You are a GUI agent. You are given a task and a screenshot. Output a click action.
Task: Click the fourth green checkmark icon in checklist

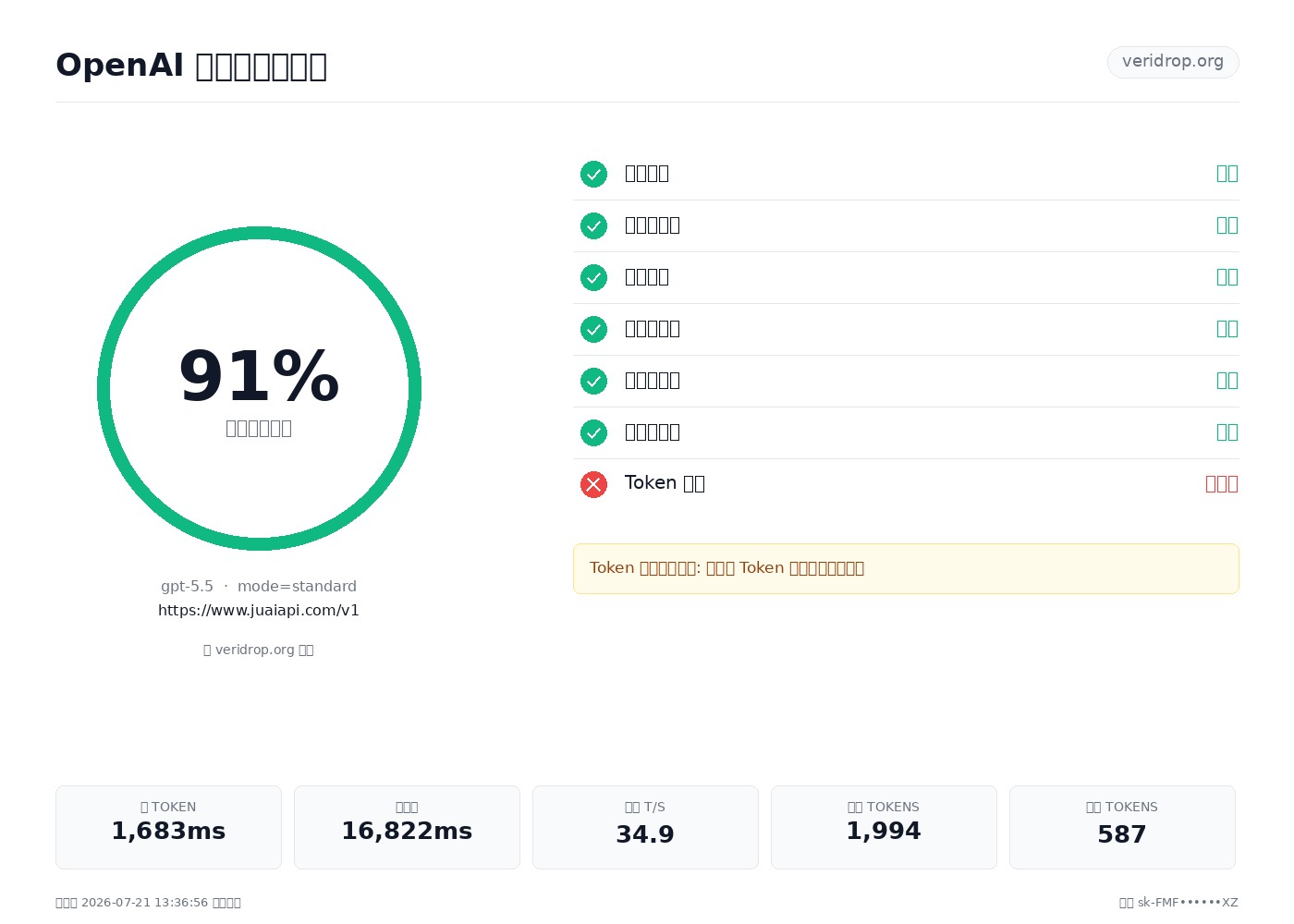click(x=593, y=329)
